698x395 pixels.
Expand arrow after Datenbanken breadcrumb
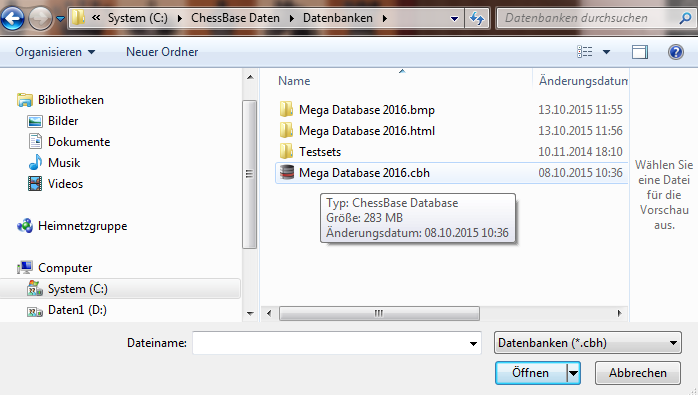pyautogui.click(x=385, y=18)
